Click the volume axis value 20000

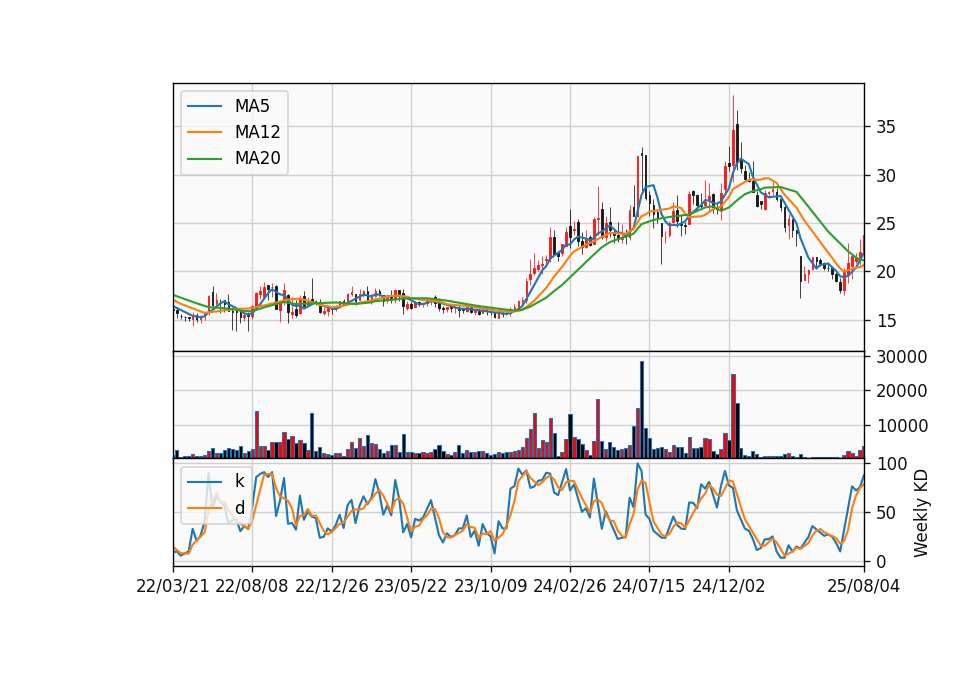click(902, 391)
